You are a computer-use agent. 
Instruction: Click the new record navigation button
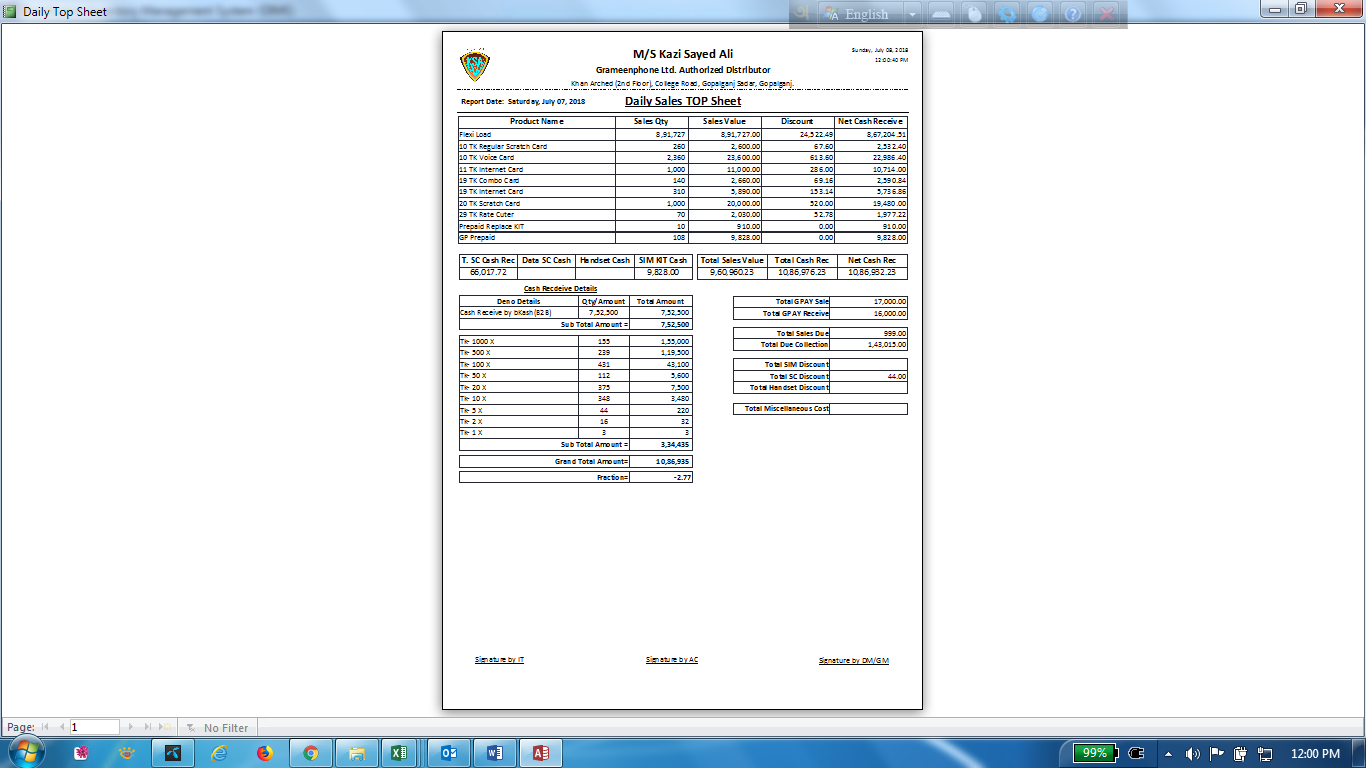pos(166,727)
